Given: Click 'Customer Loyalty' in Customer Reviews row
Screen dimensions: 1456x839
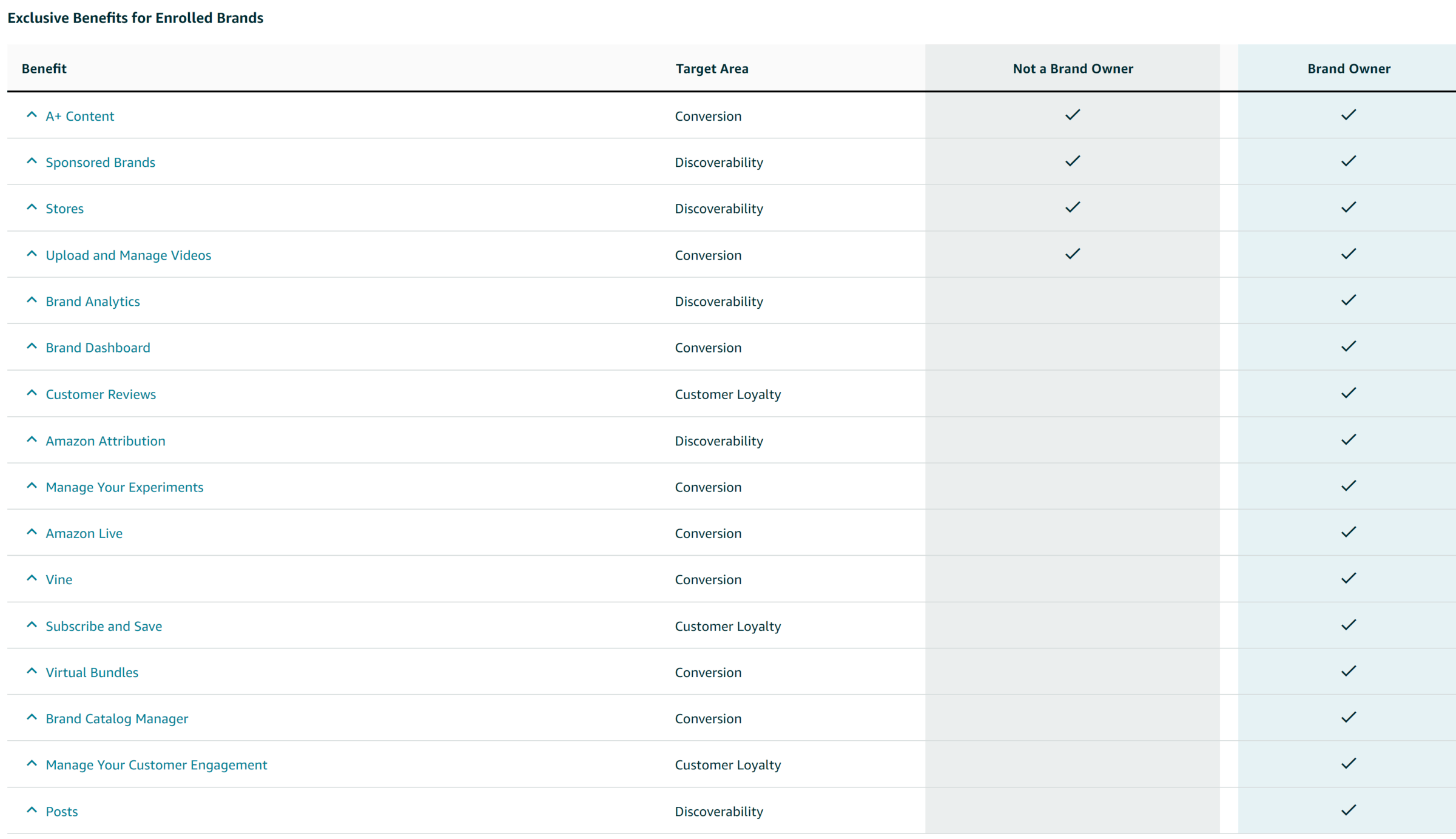Looking at the screenshot, I should click(x=728, y=394).
